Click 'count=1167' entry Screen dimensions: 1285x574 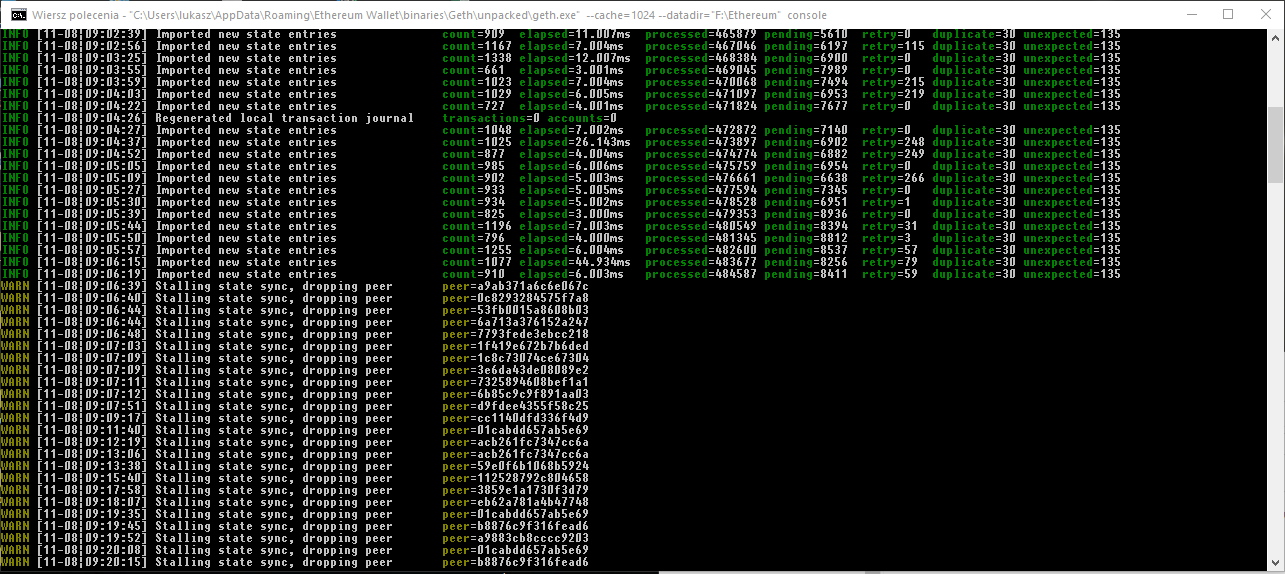coord(477,46)
